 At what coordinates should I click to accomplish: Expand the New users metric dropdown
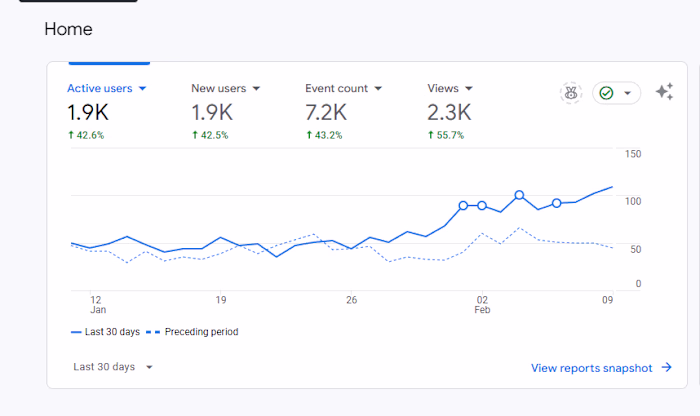coord(256,88)
